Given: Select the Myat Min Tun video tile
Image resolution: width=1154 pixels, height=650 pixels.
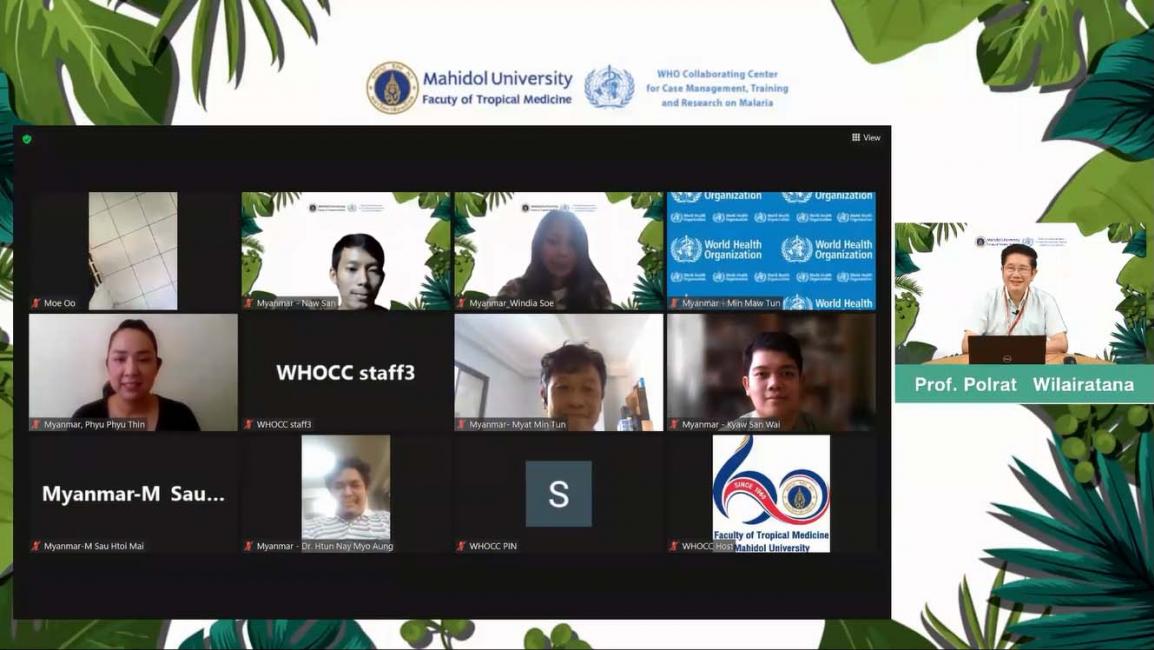Looking at the screenshot, I should [x=559, y=372].
